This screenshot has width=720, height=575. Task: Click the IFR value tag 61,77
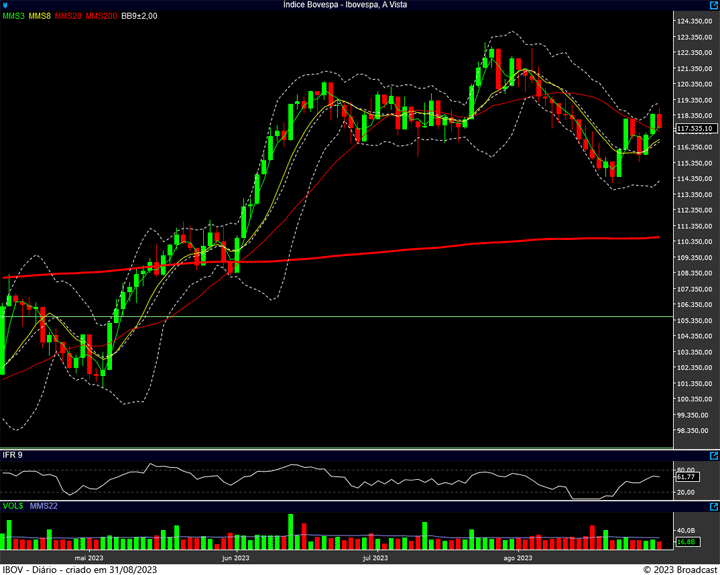point(686,477)
